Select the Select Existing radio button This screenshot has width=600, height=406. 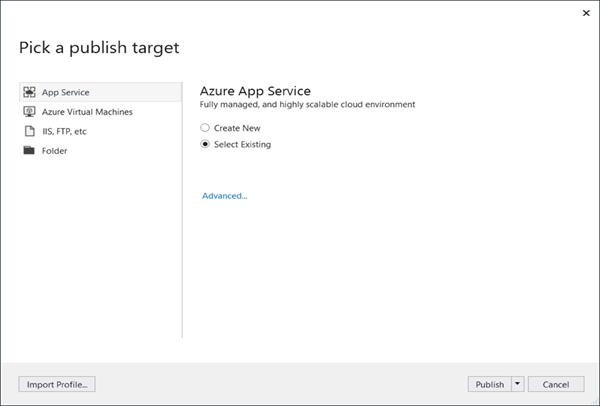(205, 144)
